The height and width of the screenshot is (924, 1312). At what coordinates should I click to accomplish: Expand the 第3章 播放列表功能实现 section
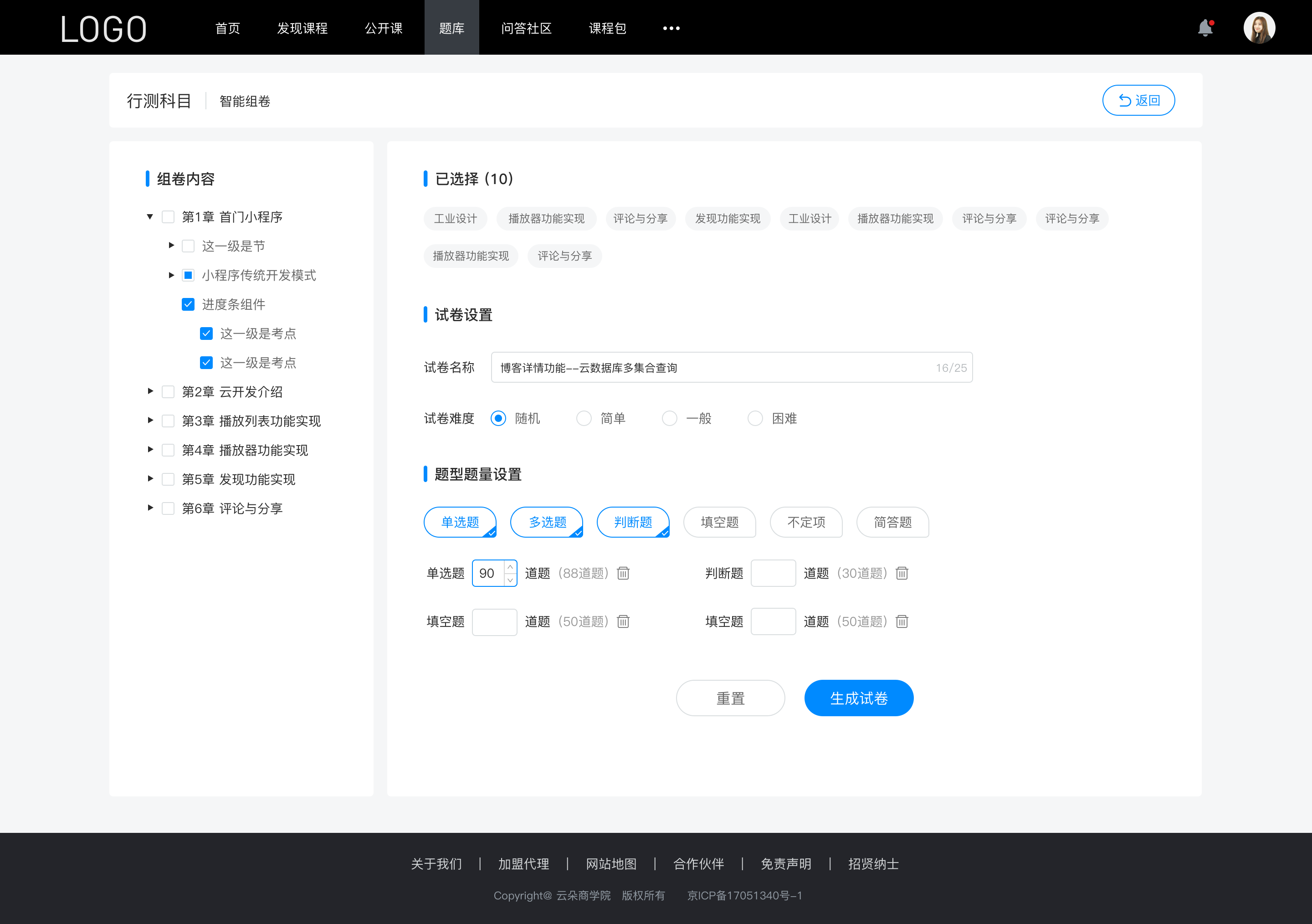148,421
